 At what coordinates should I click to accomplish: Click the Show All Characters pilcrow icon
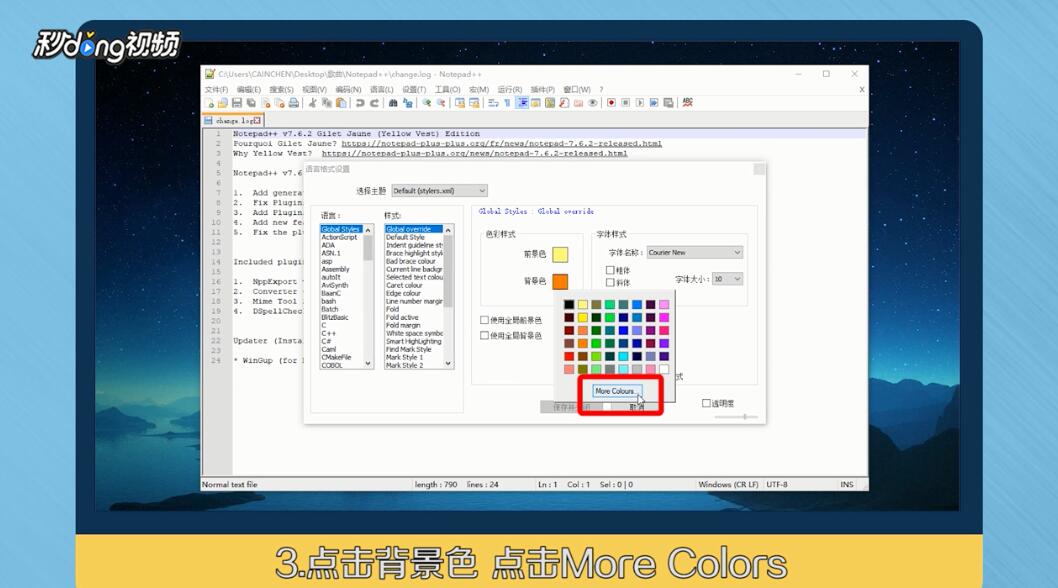(x=507, y=103)
